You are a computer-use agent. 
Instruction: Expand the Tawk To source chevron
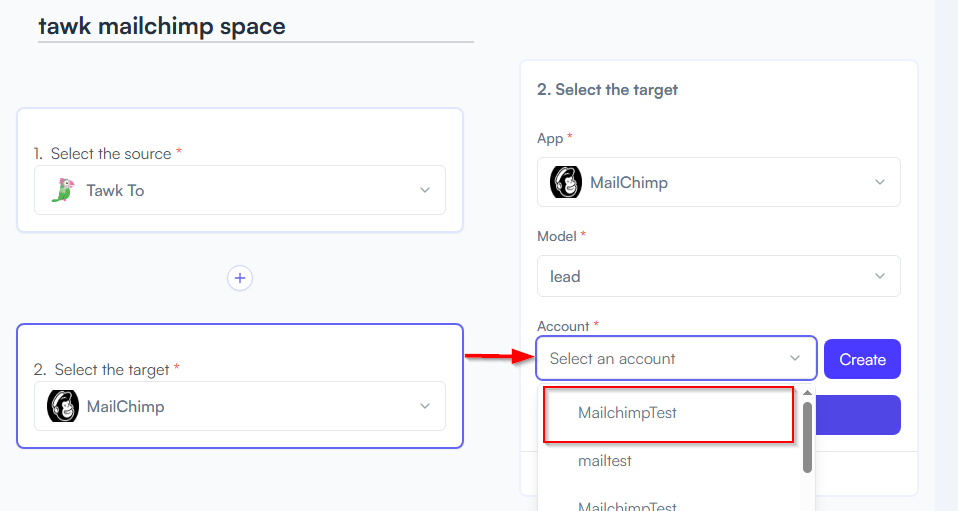(x=425, y=190)
